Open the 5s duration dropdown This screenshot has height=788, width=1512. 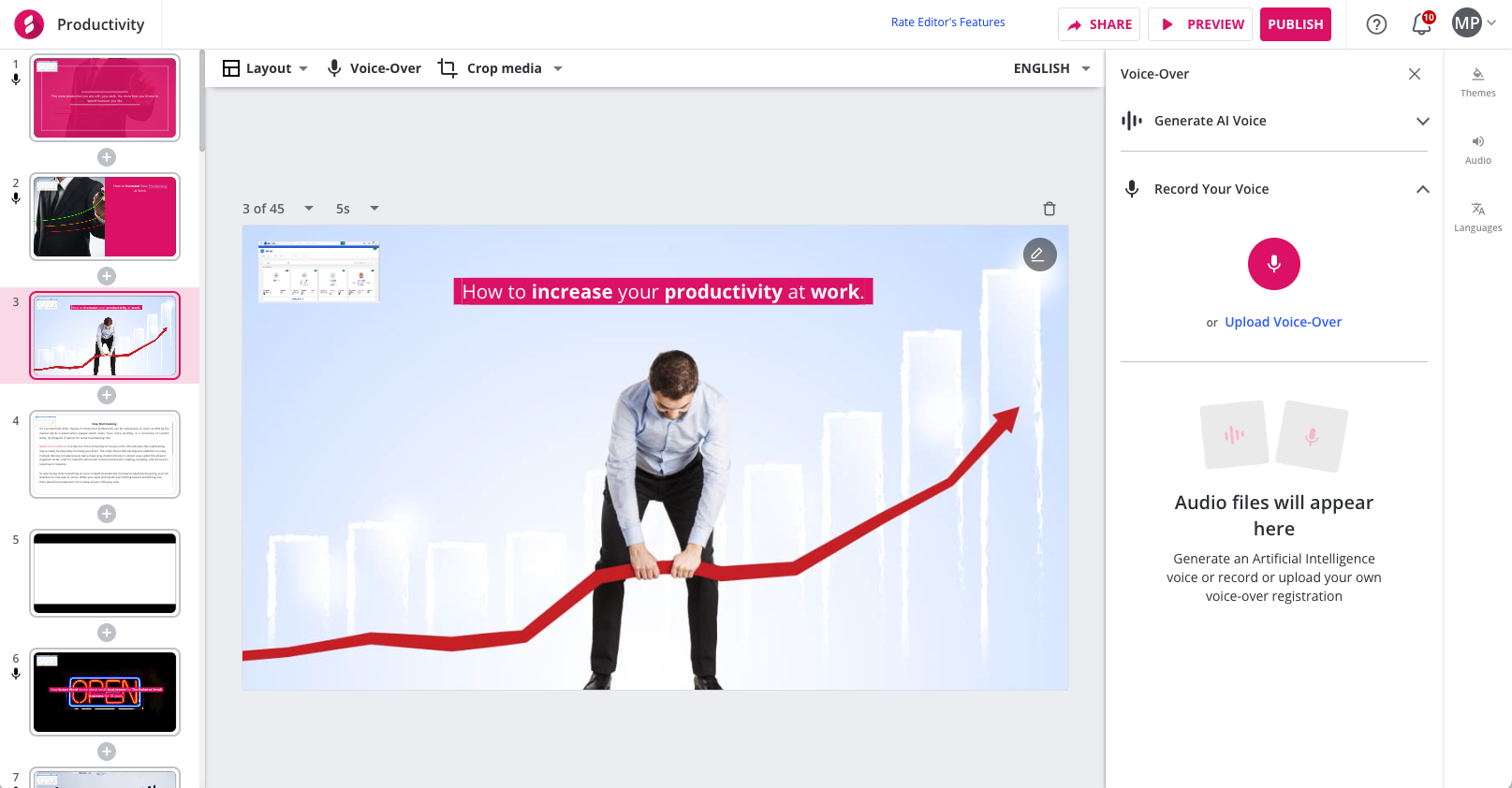point(358,209)
